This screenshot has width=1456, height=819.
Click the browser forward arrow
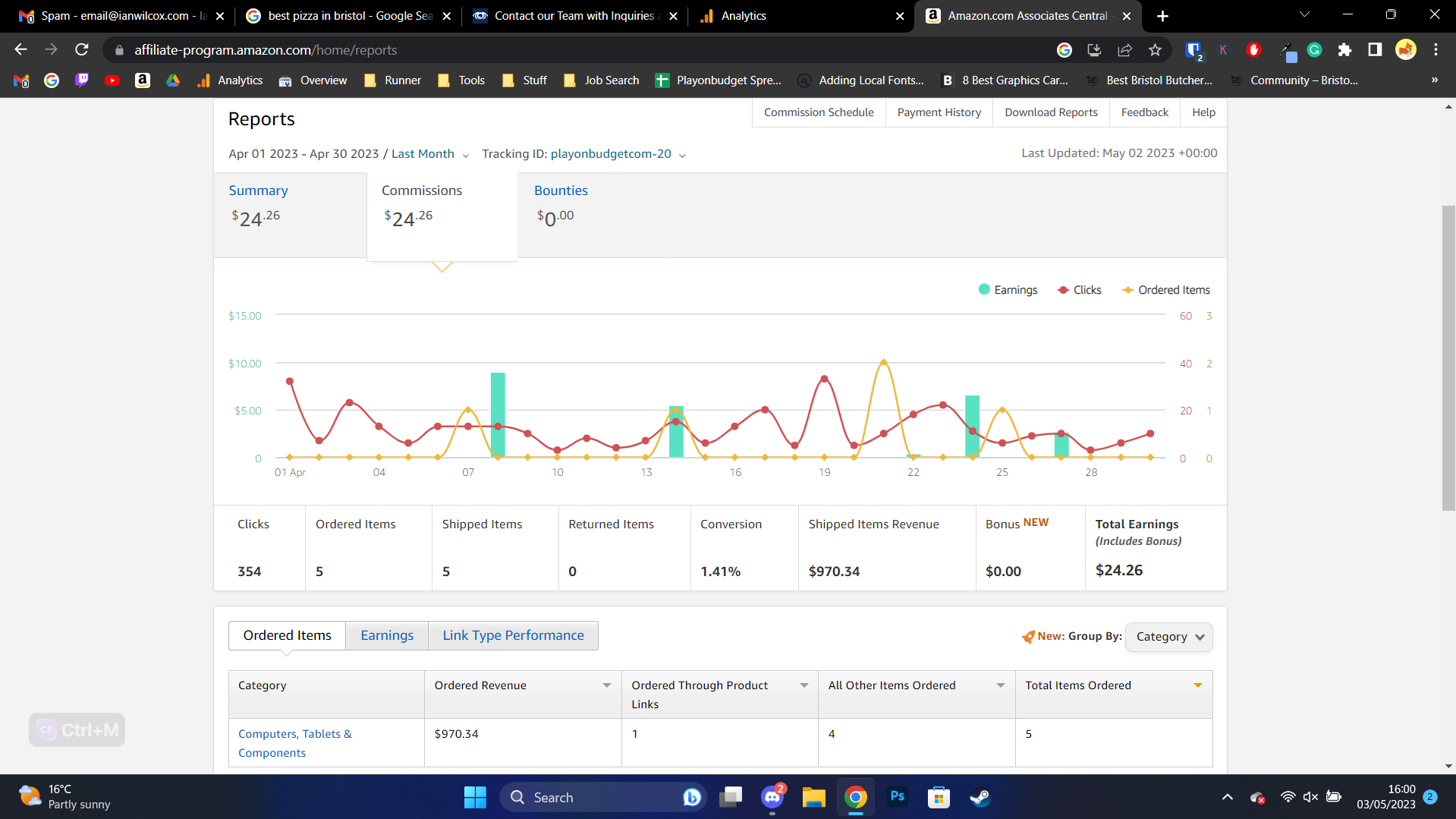51,50
